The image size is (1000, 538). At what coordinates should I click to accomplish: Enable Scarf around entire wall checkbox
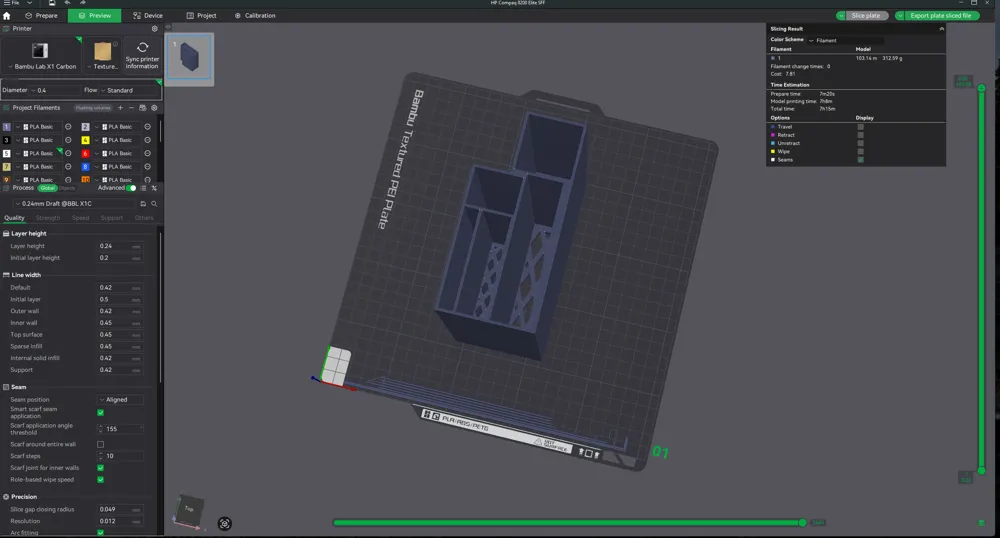100,444
